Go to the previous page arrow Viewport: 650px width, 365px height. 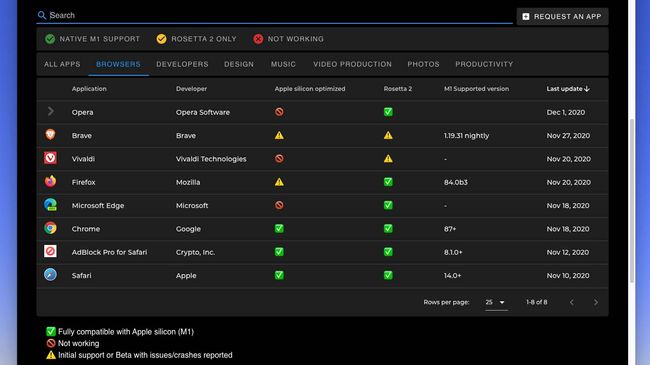pyautogui.click(x=572, y=302)
